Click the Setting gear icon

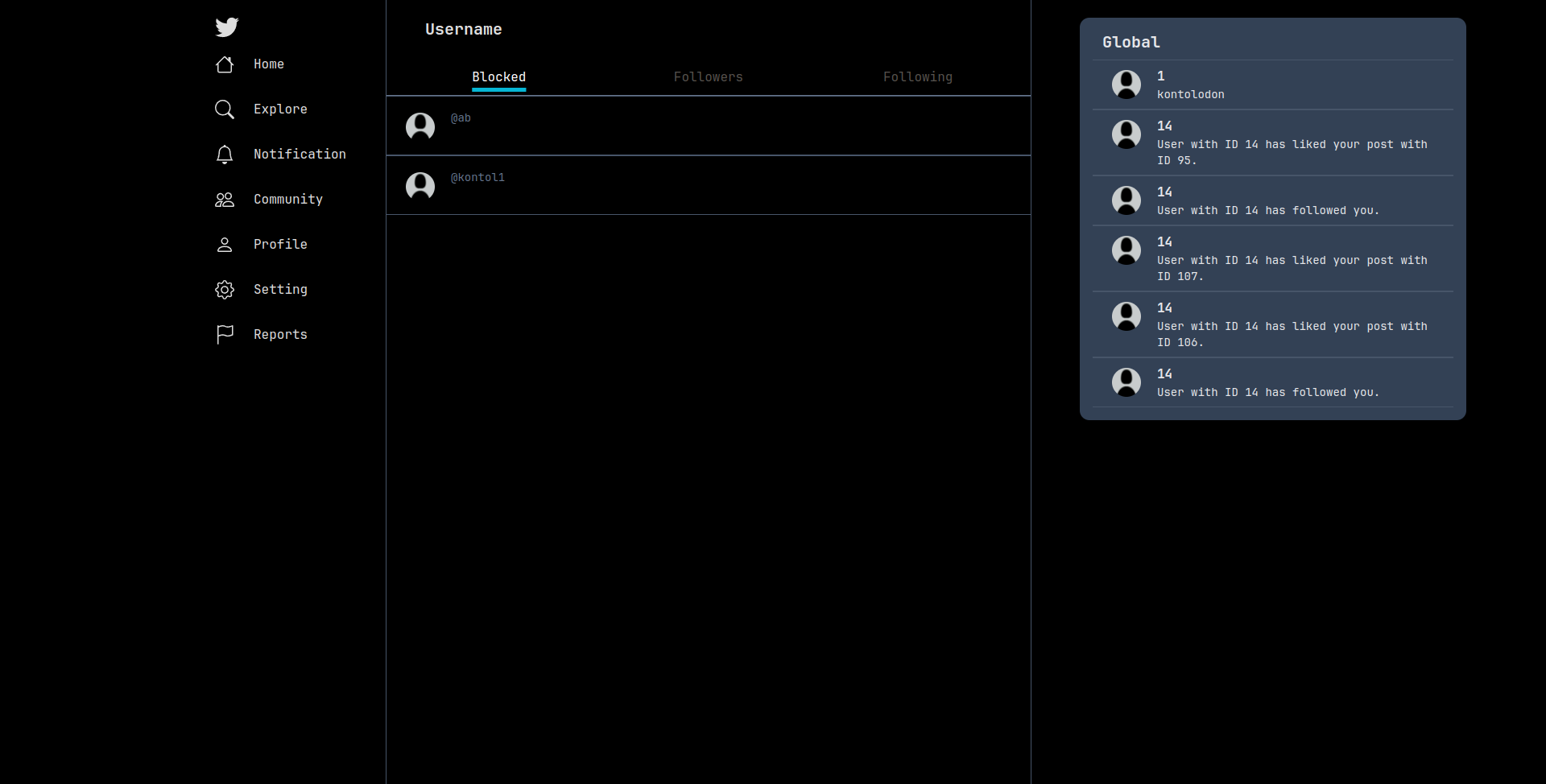[x=225, y=290]
